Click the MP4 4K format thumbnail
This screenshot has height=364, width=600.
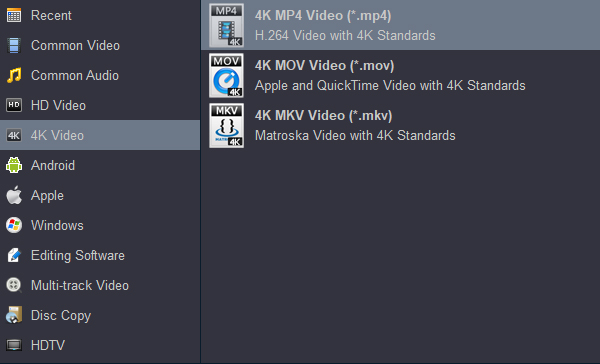[x=227, y=25]
